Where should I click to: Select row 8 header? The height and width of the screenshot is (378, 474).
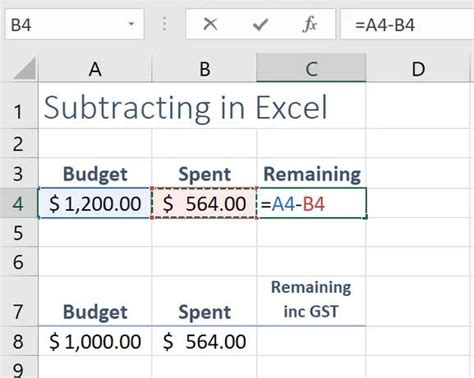[19, 341]
